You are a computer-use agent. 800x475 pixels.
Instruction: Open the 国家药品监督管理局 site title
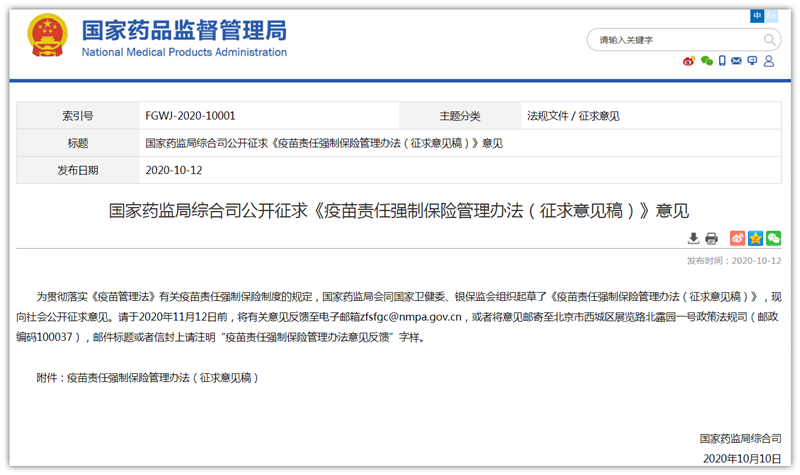(184, 31)
